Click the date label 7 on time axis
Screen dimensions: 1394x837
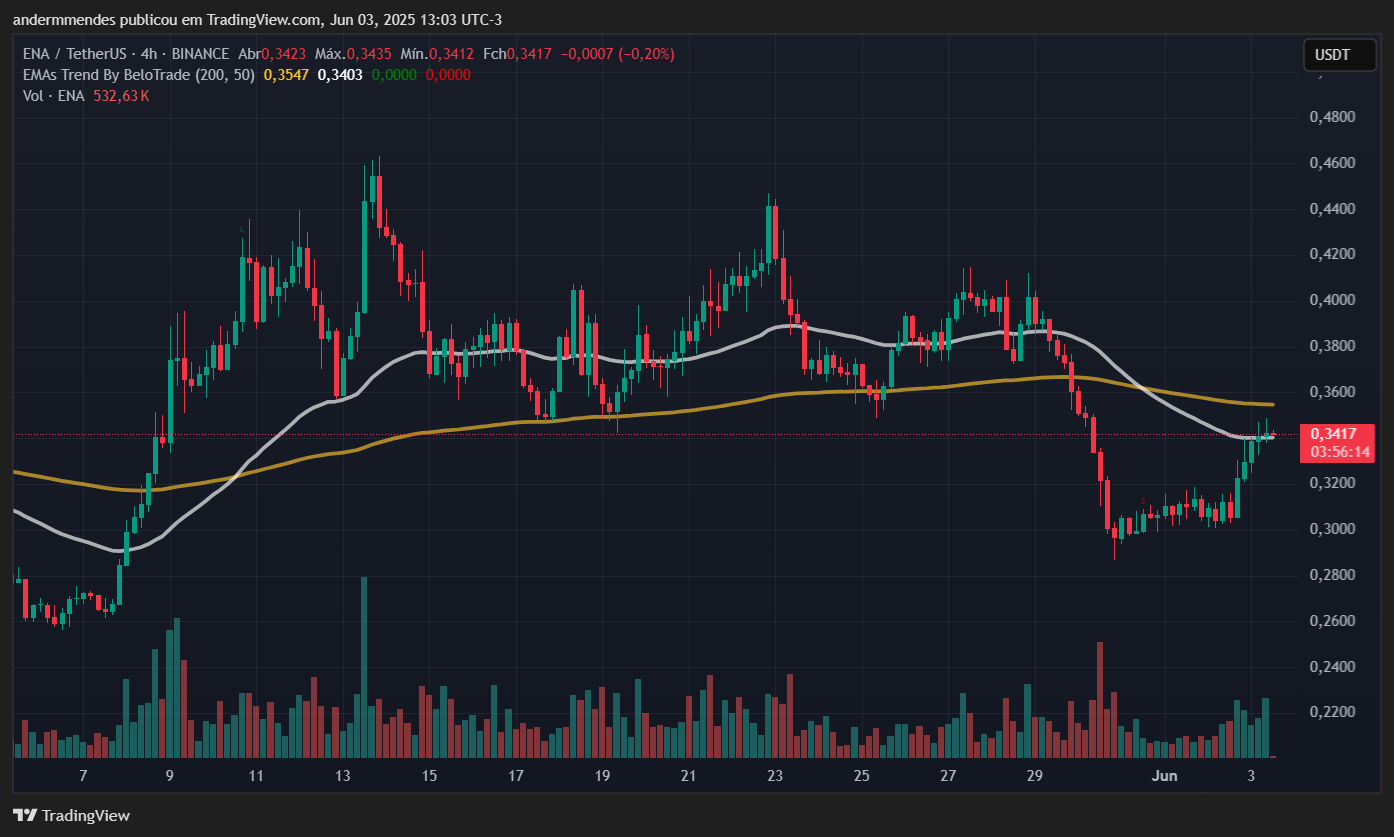83,776
